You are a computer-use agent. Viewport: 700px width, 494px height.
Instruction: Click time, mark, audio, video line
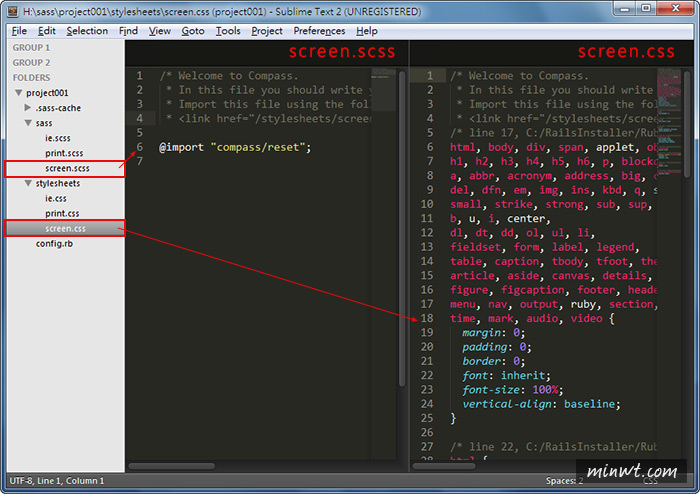pos(532,318)
